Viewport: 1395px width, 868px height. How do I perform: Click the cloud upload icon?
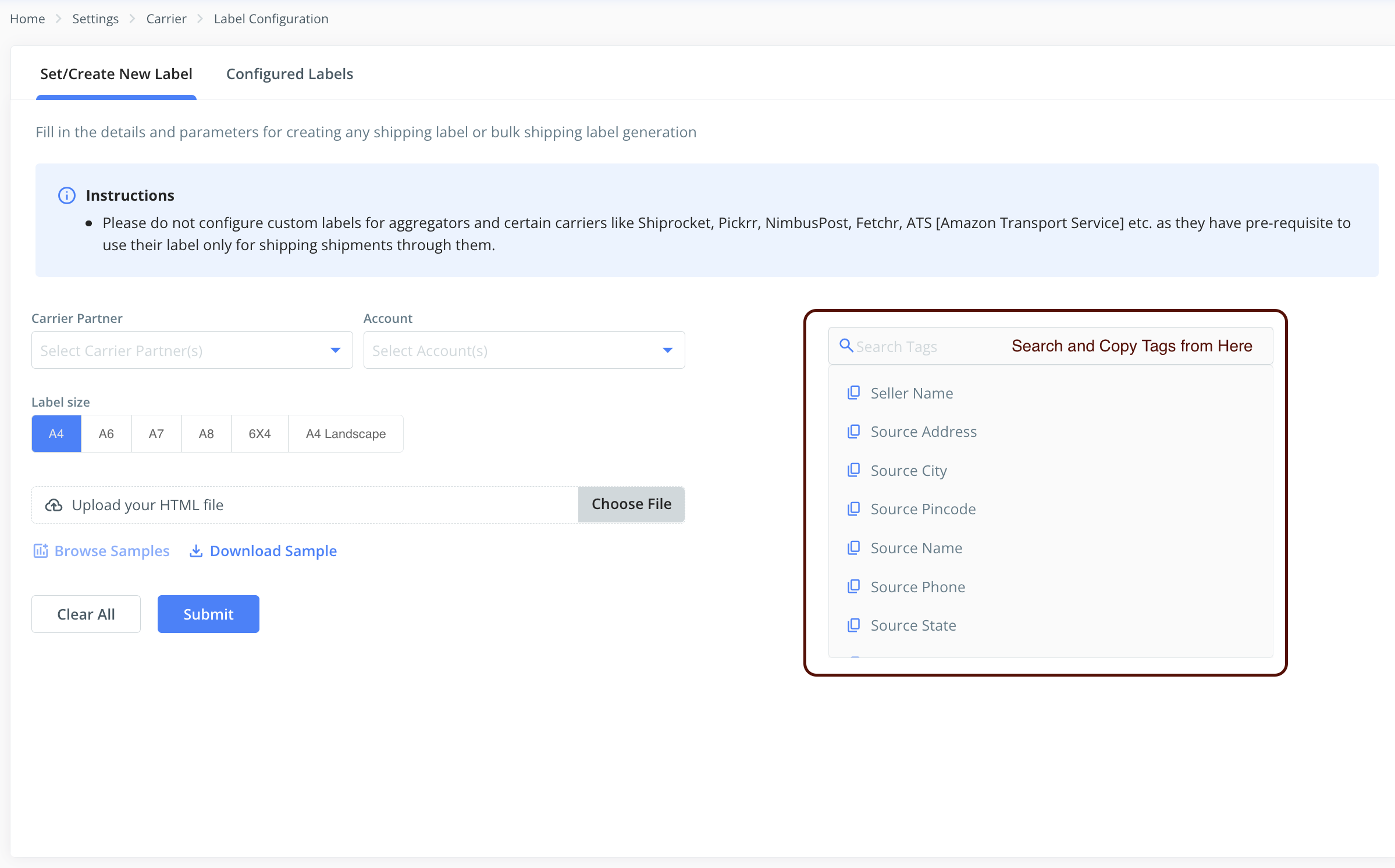tap(54, 505)
